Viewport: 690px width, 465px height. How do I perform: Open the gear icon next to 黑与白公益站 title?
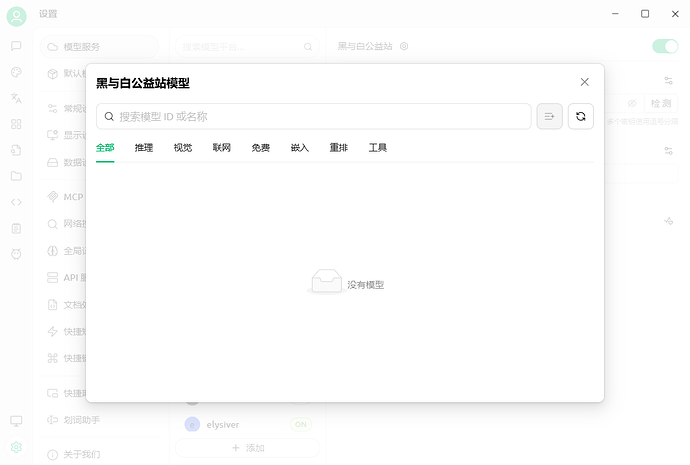[404, 46]
